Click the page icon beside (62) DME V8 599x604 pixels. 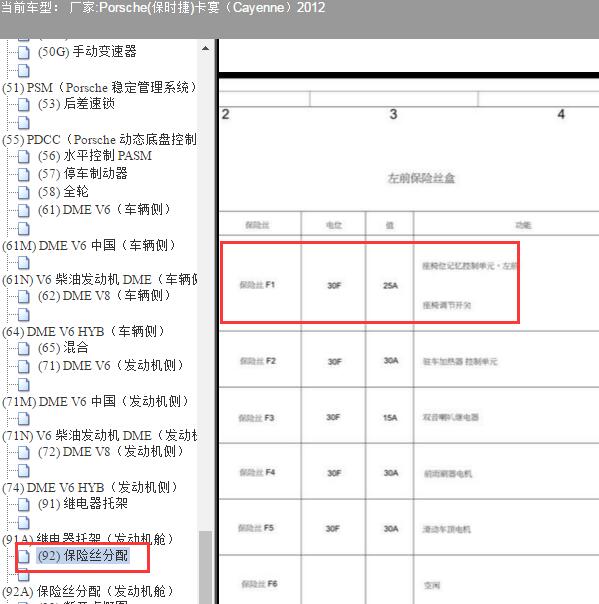pos(23,296)
